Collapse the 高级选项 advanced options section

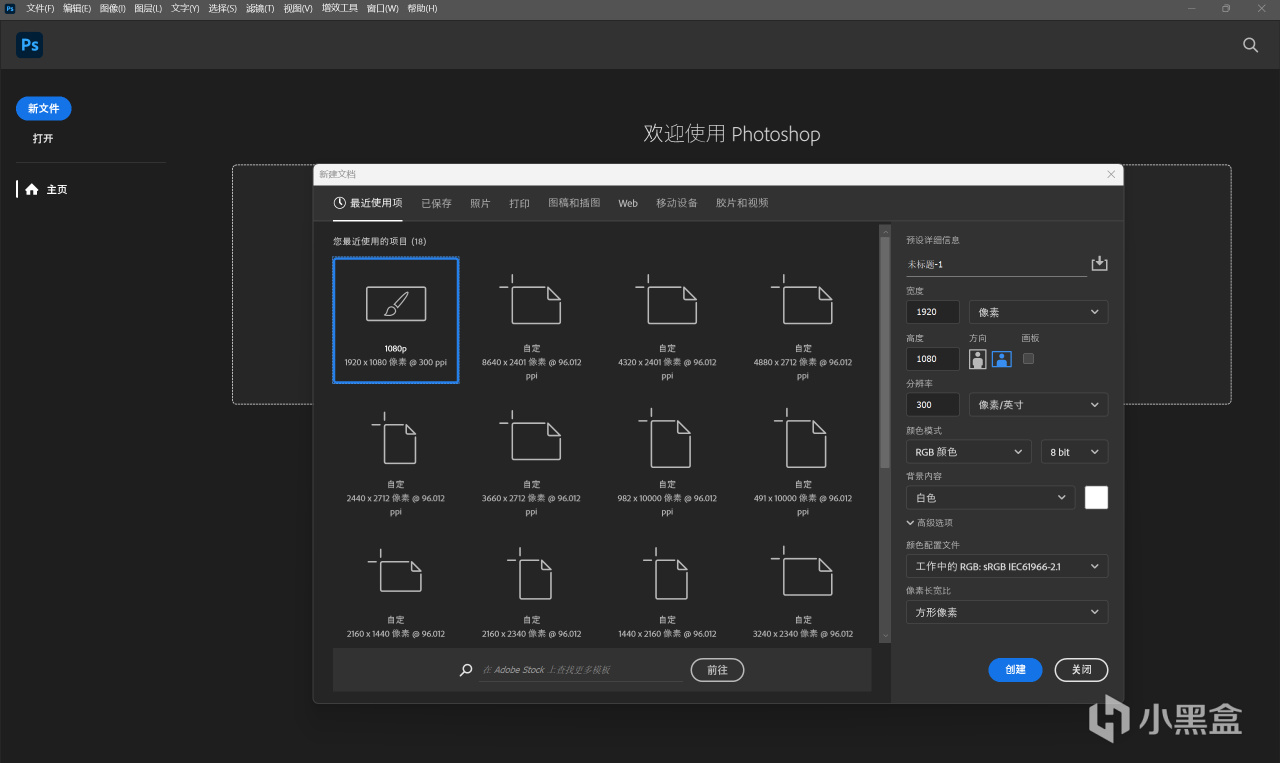click(929, 523)
